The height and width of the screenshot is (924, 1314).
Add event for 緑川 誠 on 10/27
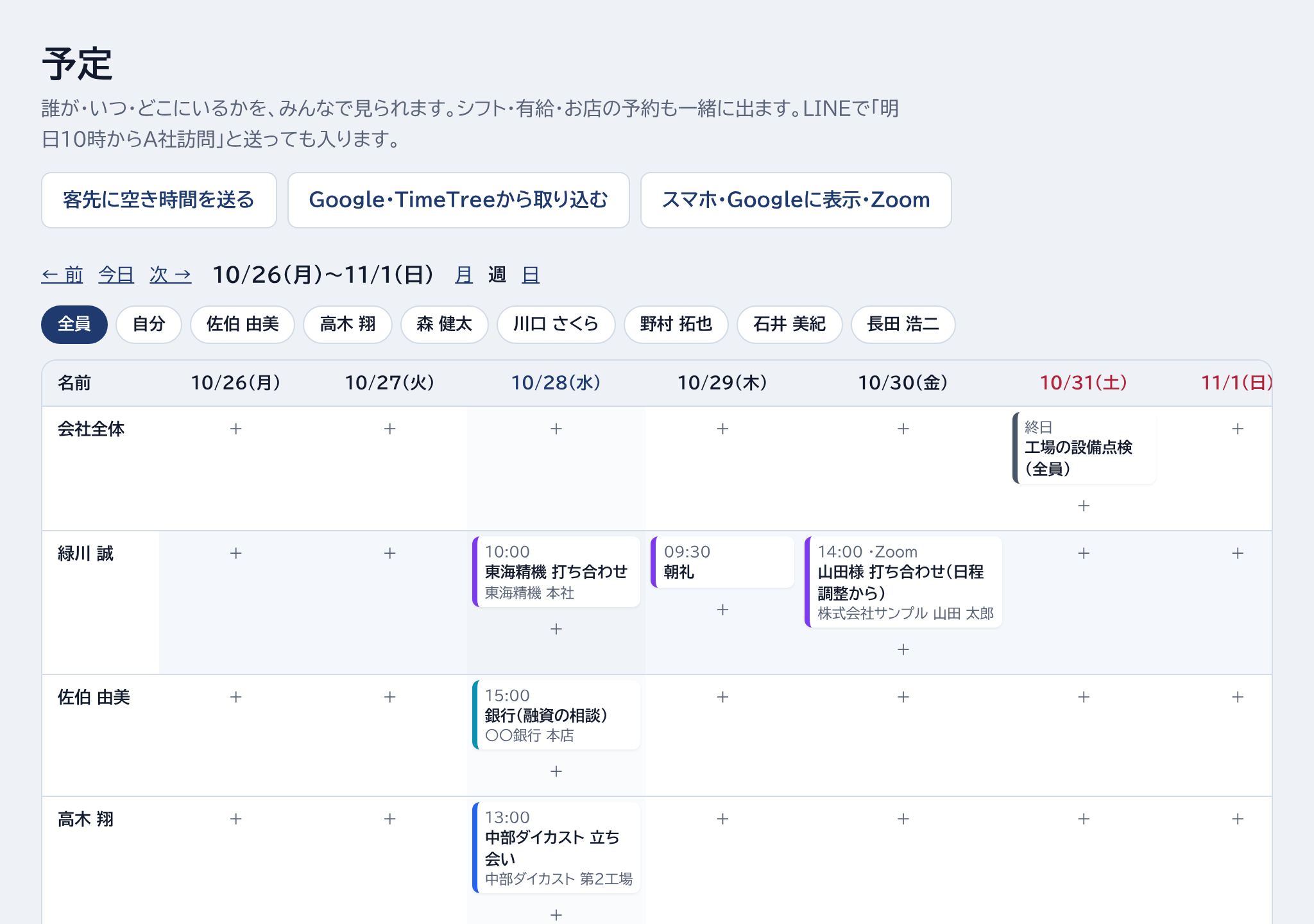pos(389,553)
